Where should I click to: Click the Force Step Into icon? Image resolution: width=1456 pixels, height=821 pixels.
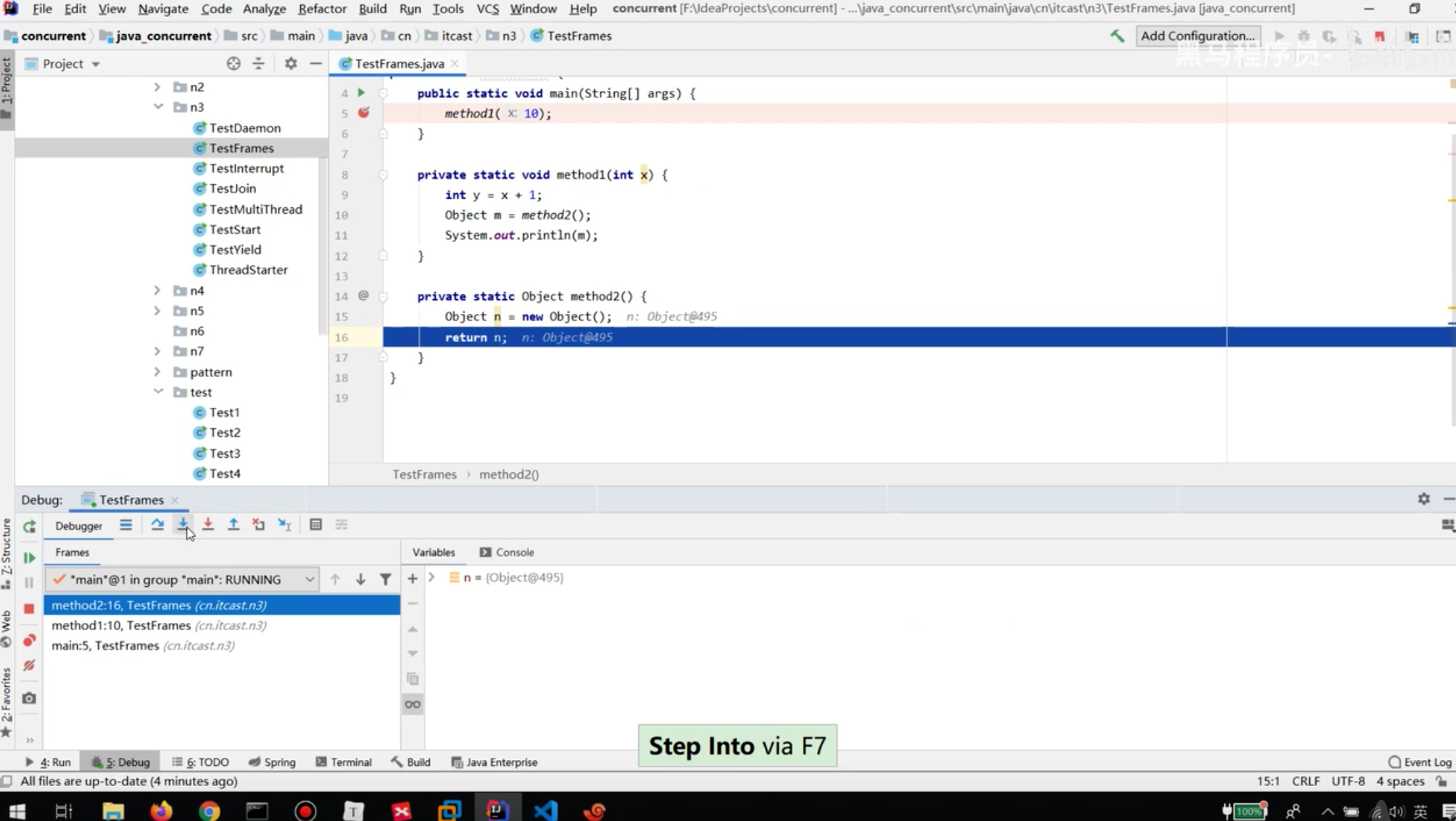click(x=208, y=524)
